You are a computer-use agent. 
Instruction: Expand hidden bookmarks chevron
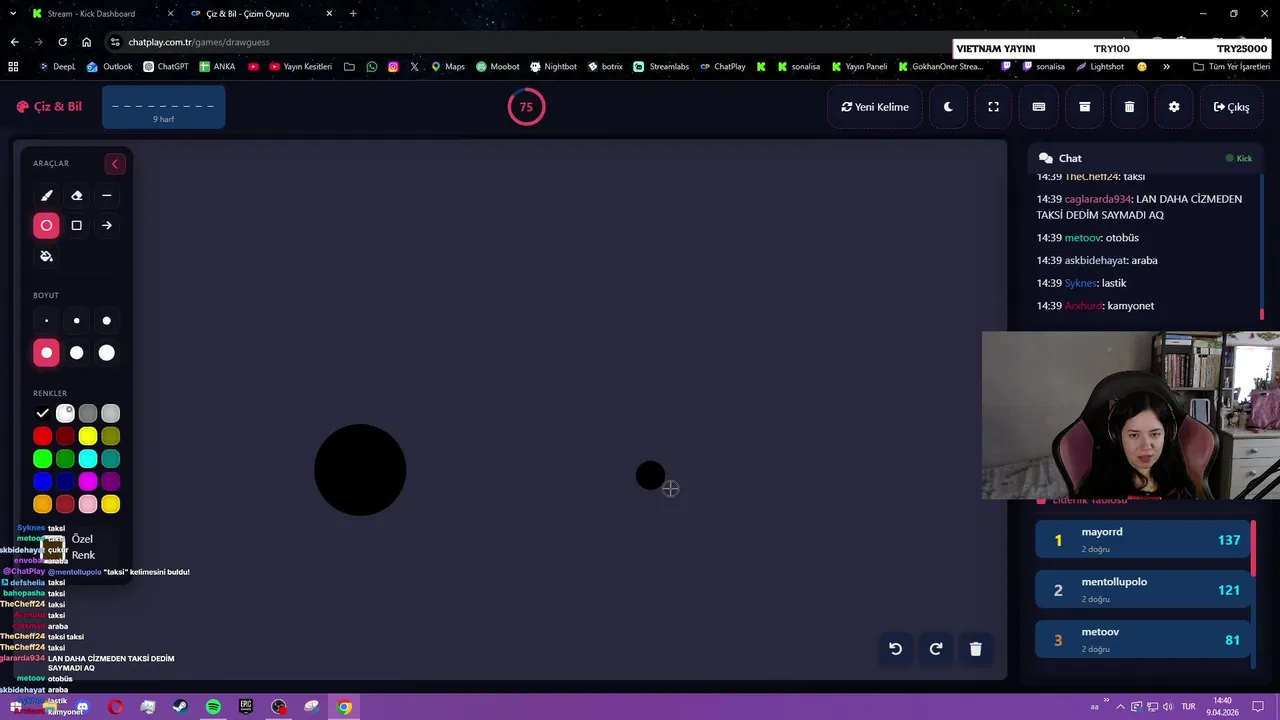[1166, 67]
